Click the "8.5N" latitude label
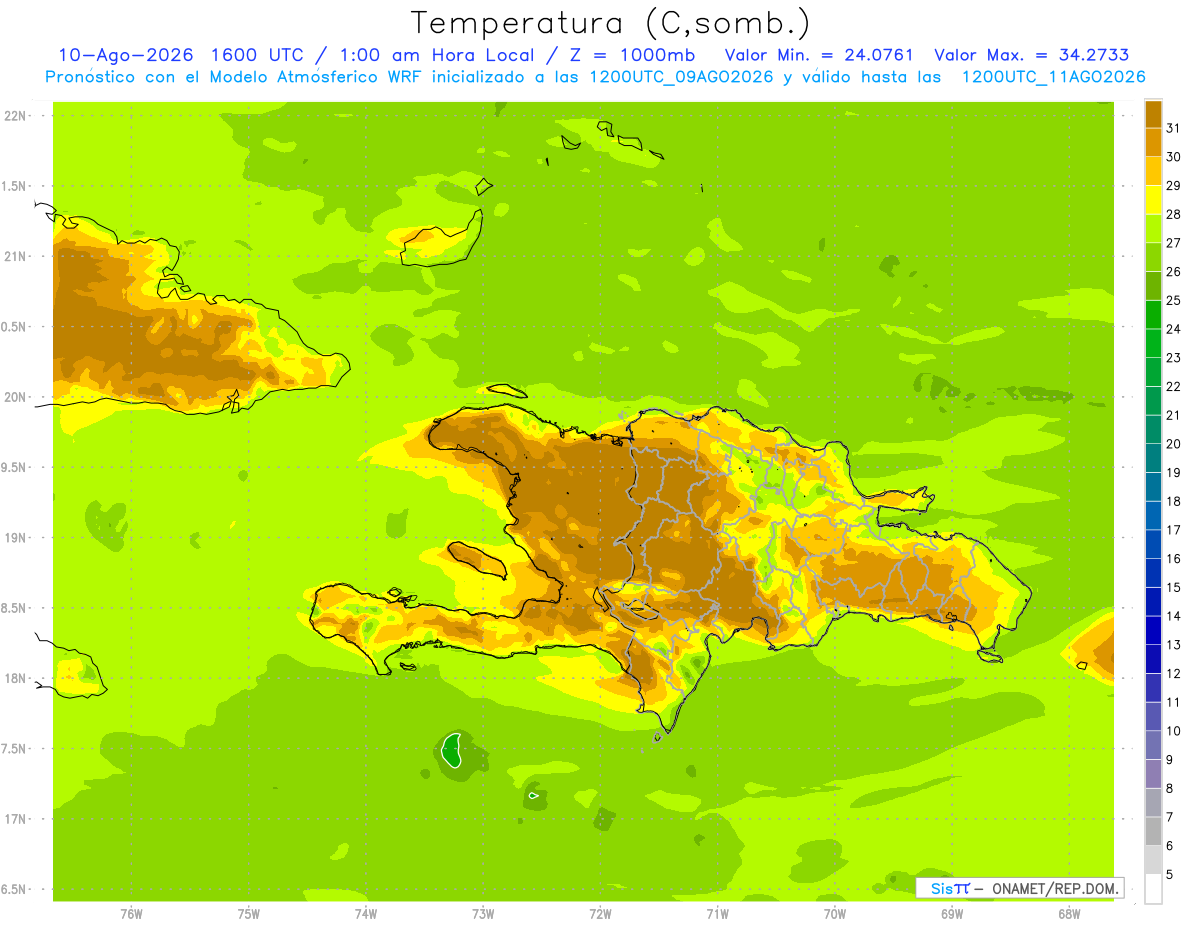Screen dimensions: 1200x927 [15, 609]
